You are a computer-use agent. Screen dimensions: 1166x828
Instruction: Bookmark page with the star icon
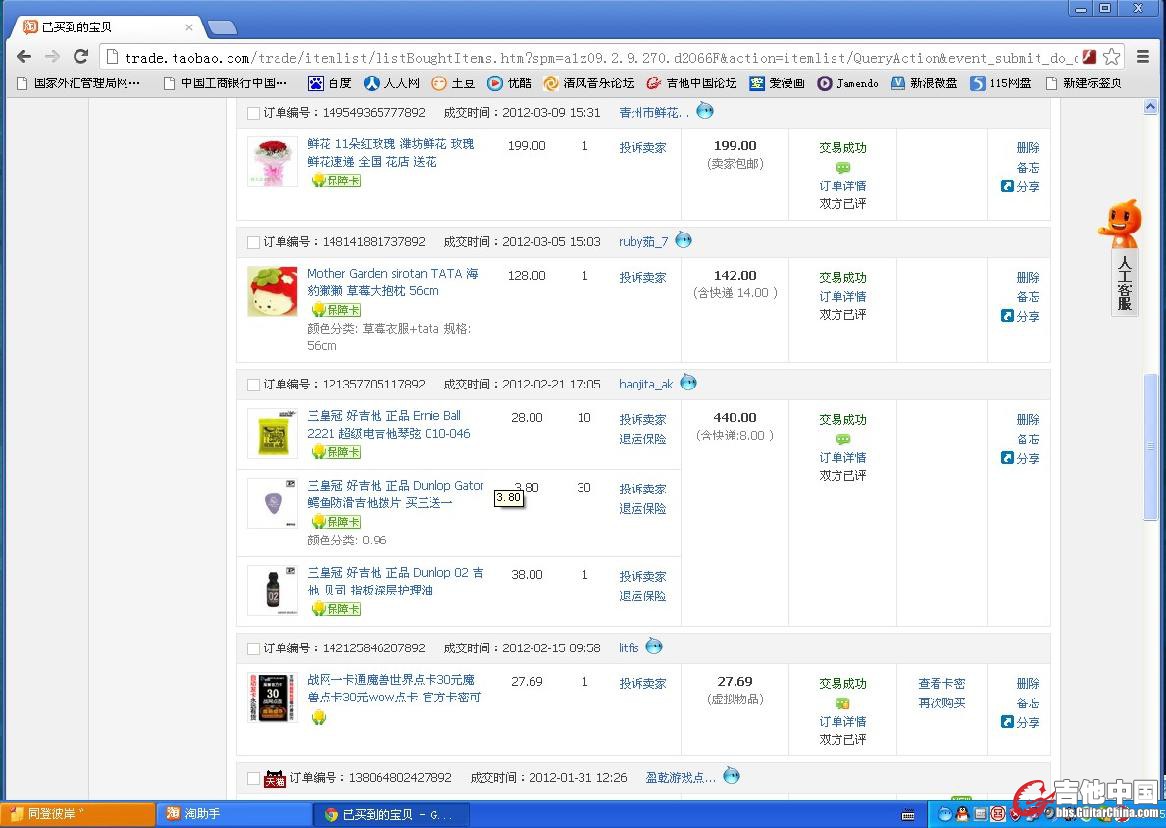(x=1111, y=57)
